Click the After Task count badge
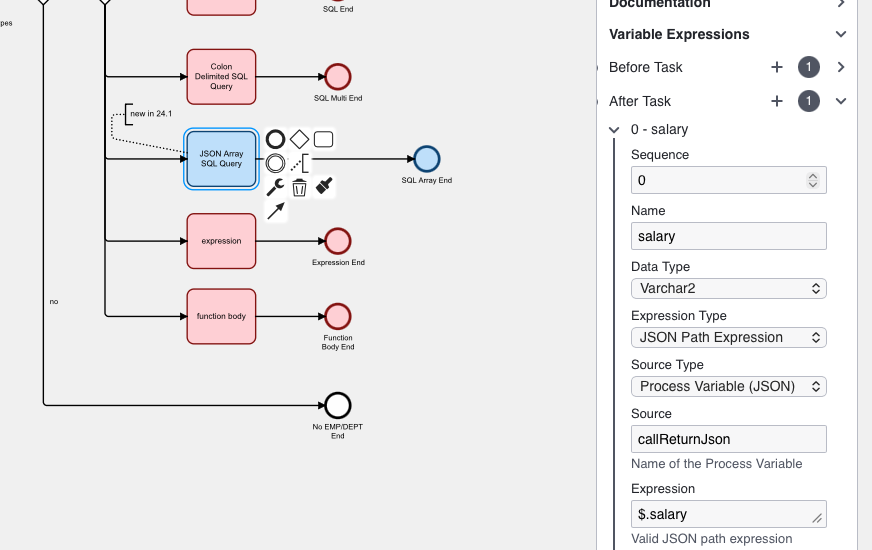Viewport: 872px width, 550px height. click(809, 101)
